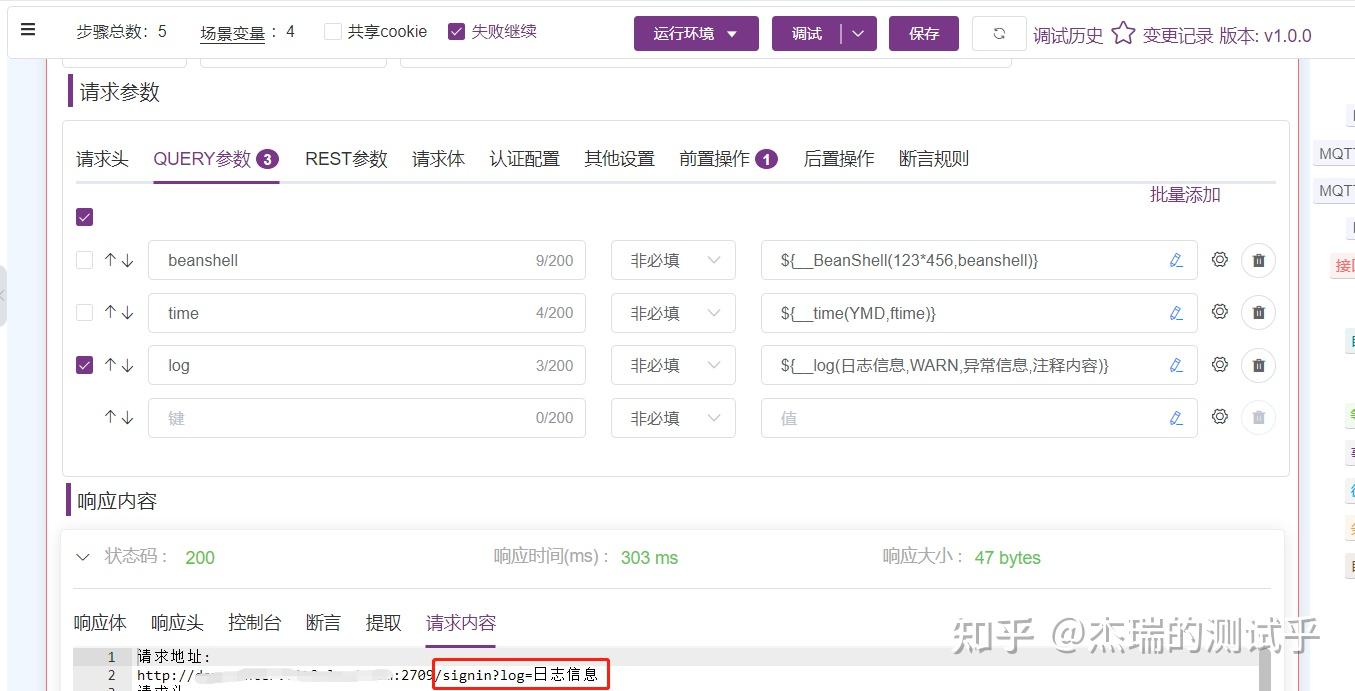Open settings gear for beanshell row
1355x691 pixels.
1220,260
